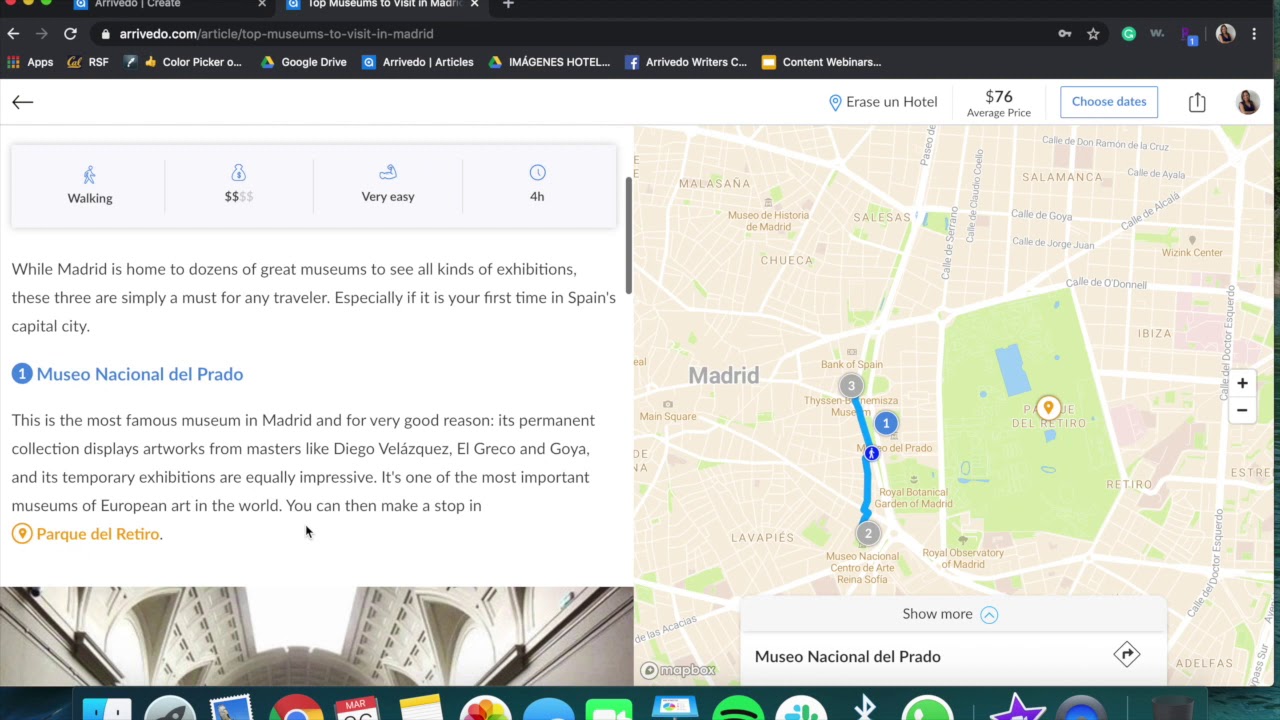This screenshot has width=1280, height=720.
Task: Open the Color Picker bookmark
Action: click(182, 62)
